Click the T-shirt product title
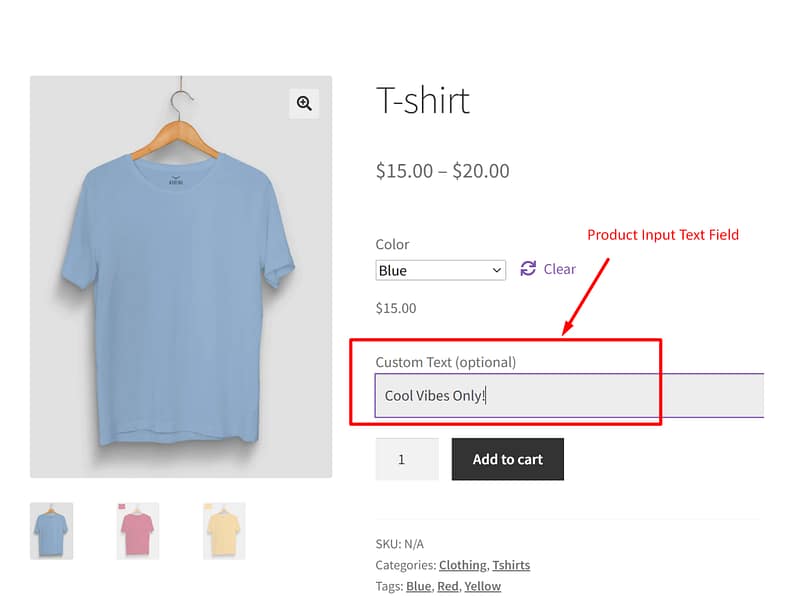This screenshot has height=596, width=800. (423, 100)
